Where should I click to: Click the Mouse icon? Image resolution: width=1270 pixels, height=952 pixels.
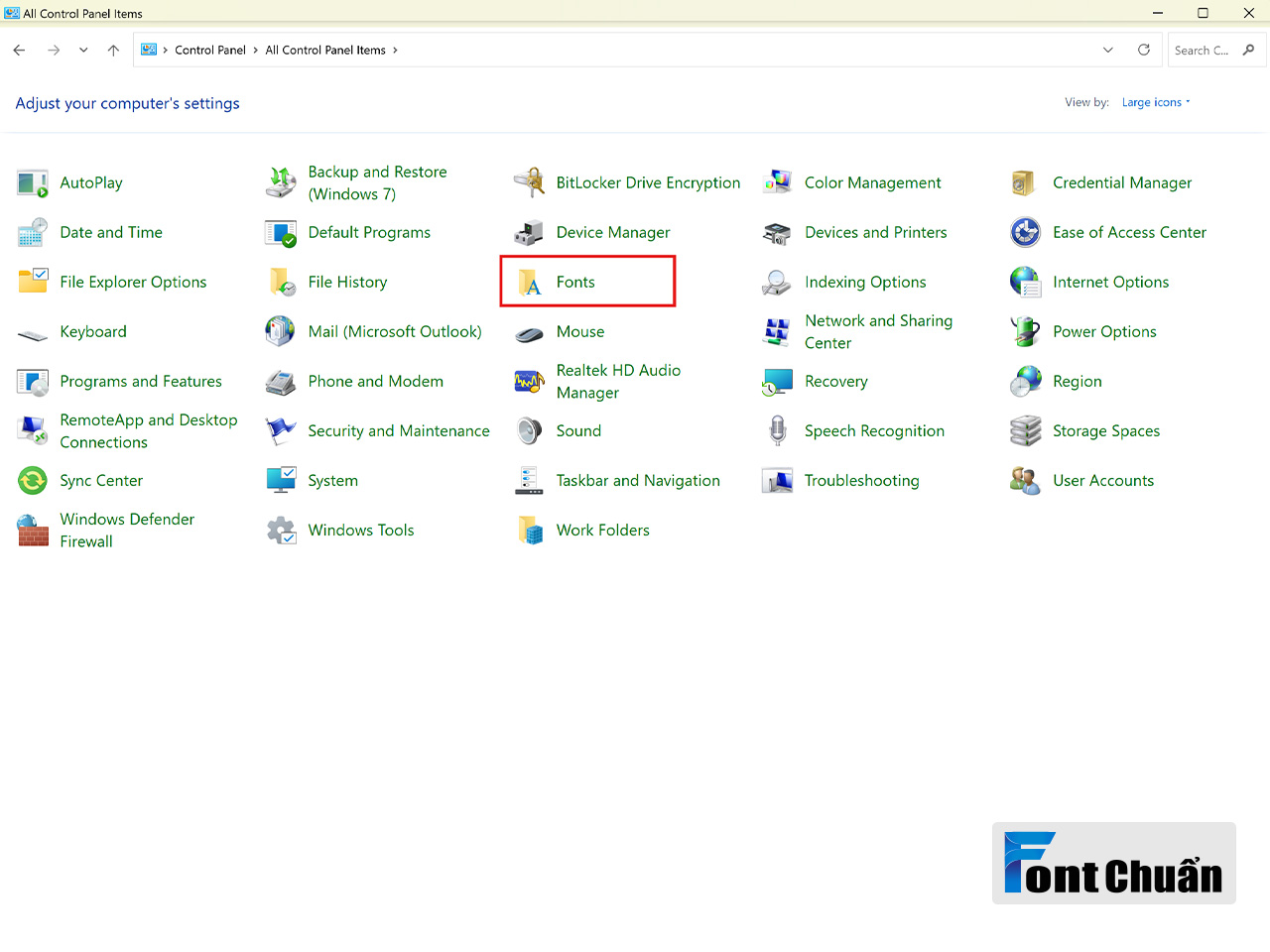point(529,334)
